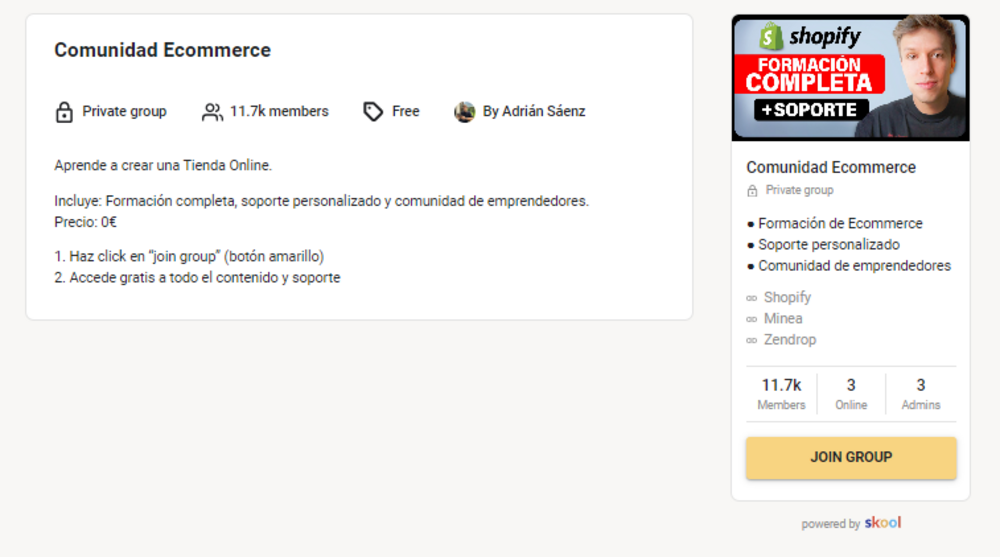Click the small lock icon in sidebar card
The image size is (1000, 557).
pyautogui.click(x=752, y=190)
